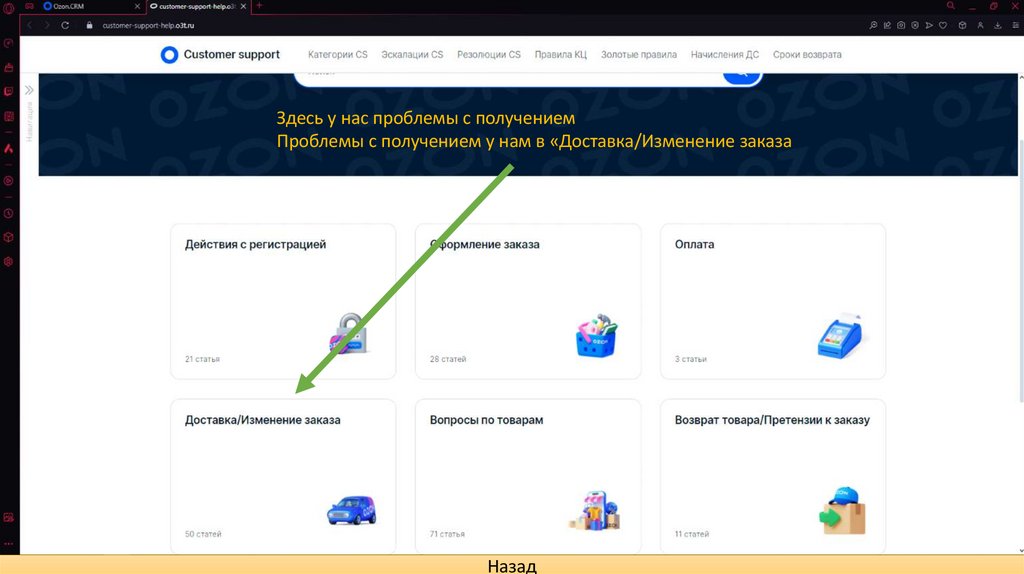Reload the customer-support-help page
The height and width of the screenshot is (574, 1024).
pyautogui.click(x=65, y=25)
